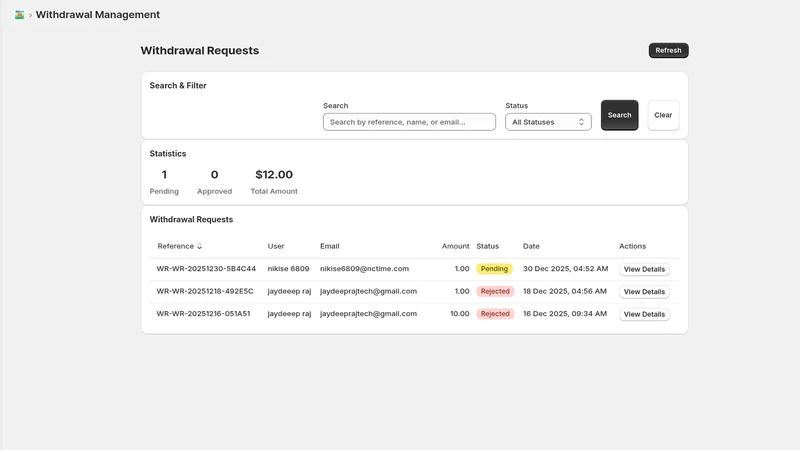Click the 10.00 amount cell
The width and height of the screenshot is (800, 450).
point(460,314)
